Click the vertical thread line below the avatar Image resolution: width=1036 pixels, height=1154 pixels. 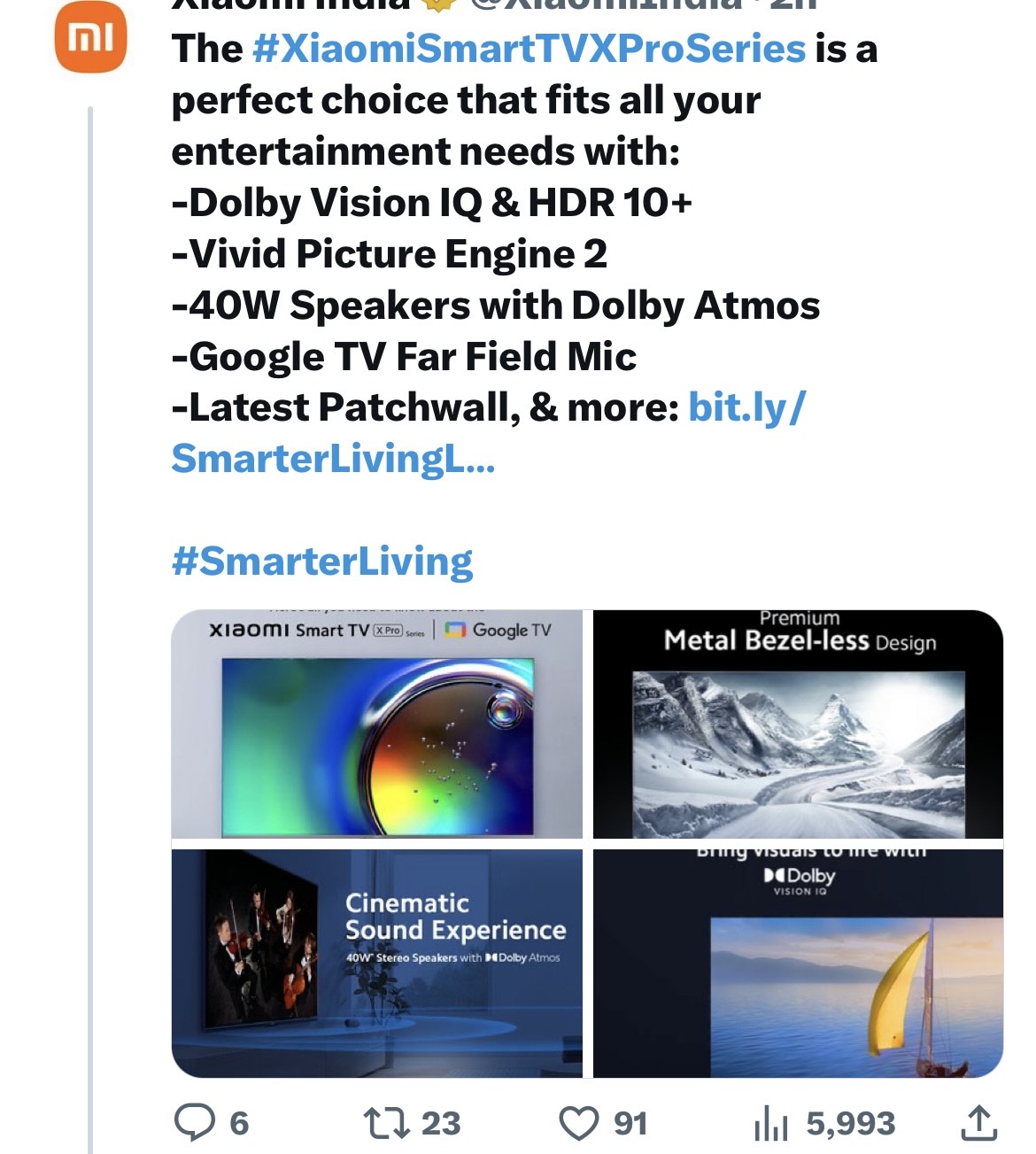(90, 620)
